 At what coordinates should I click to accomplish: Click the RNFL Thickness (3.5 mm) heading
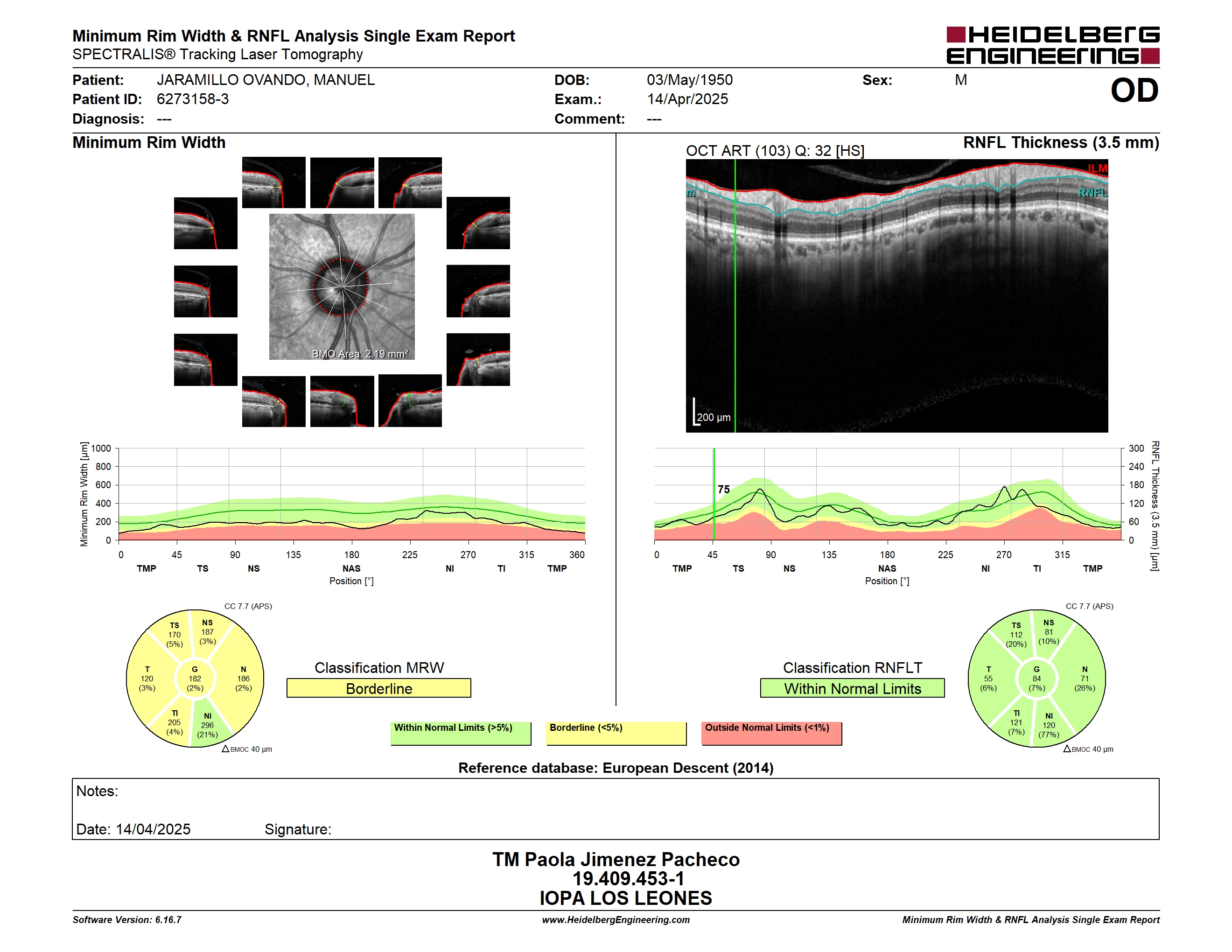pos(1061,142)
